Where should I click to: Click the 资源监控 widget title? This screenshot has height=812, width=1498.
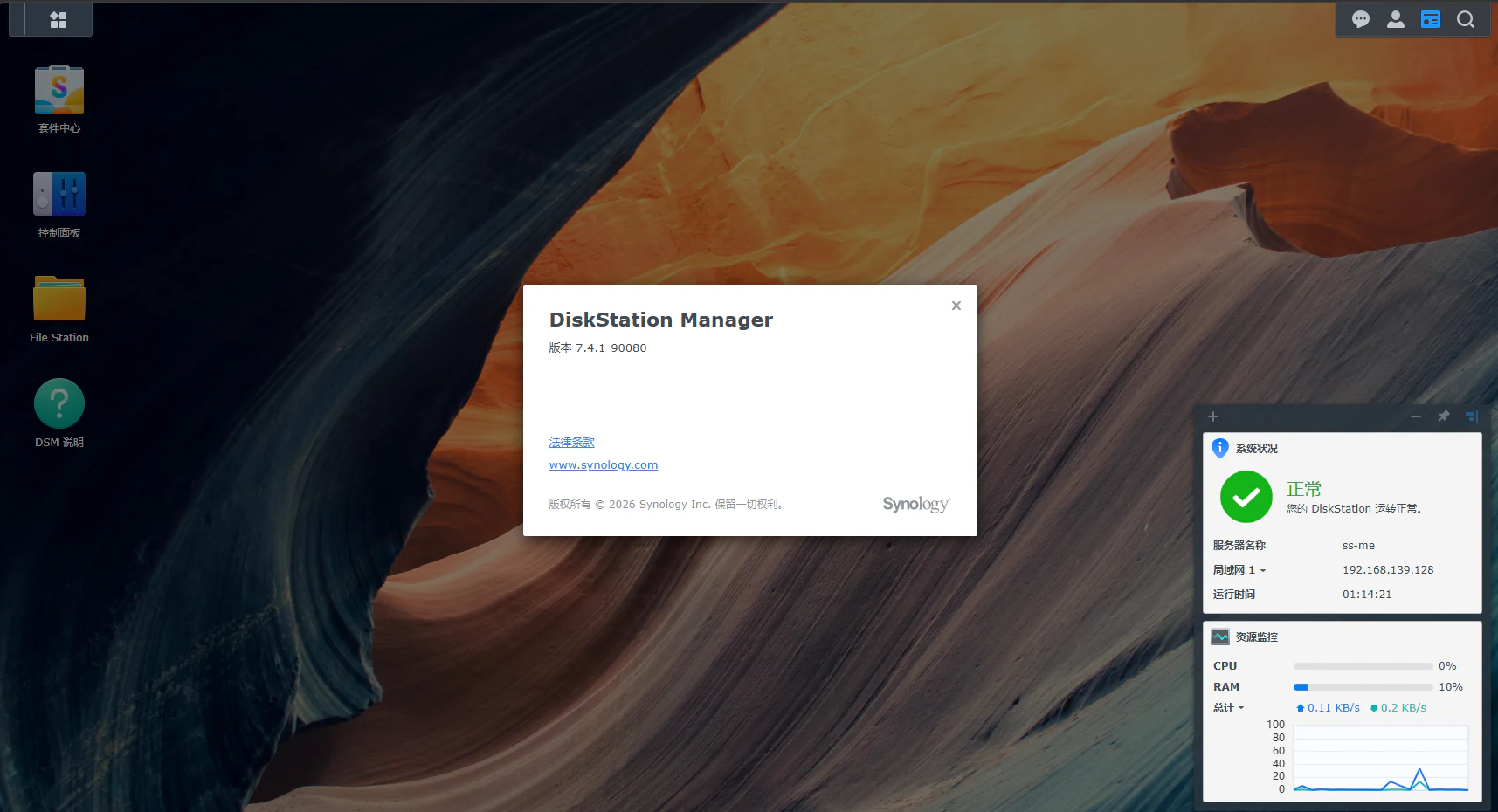click(x=1257, y=637)
